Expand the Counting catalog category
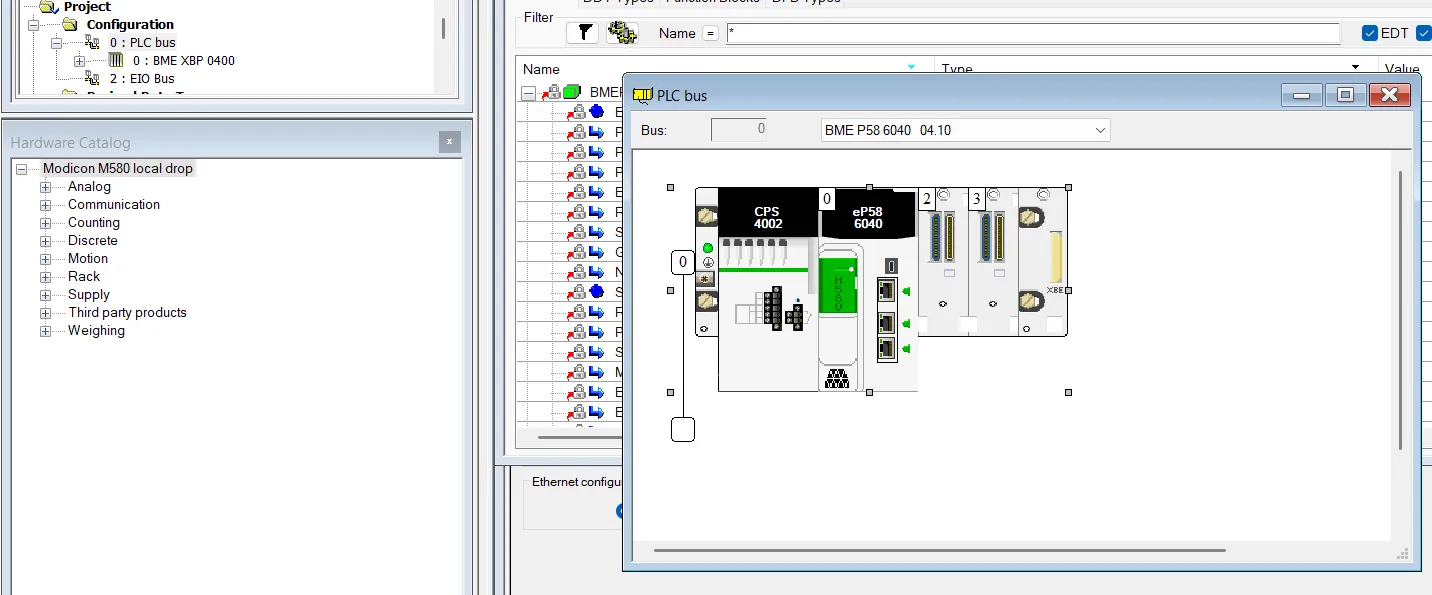Screen dimensions: 1432x595 [45, 223]
